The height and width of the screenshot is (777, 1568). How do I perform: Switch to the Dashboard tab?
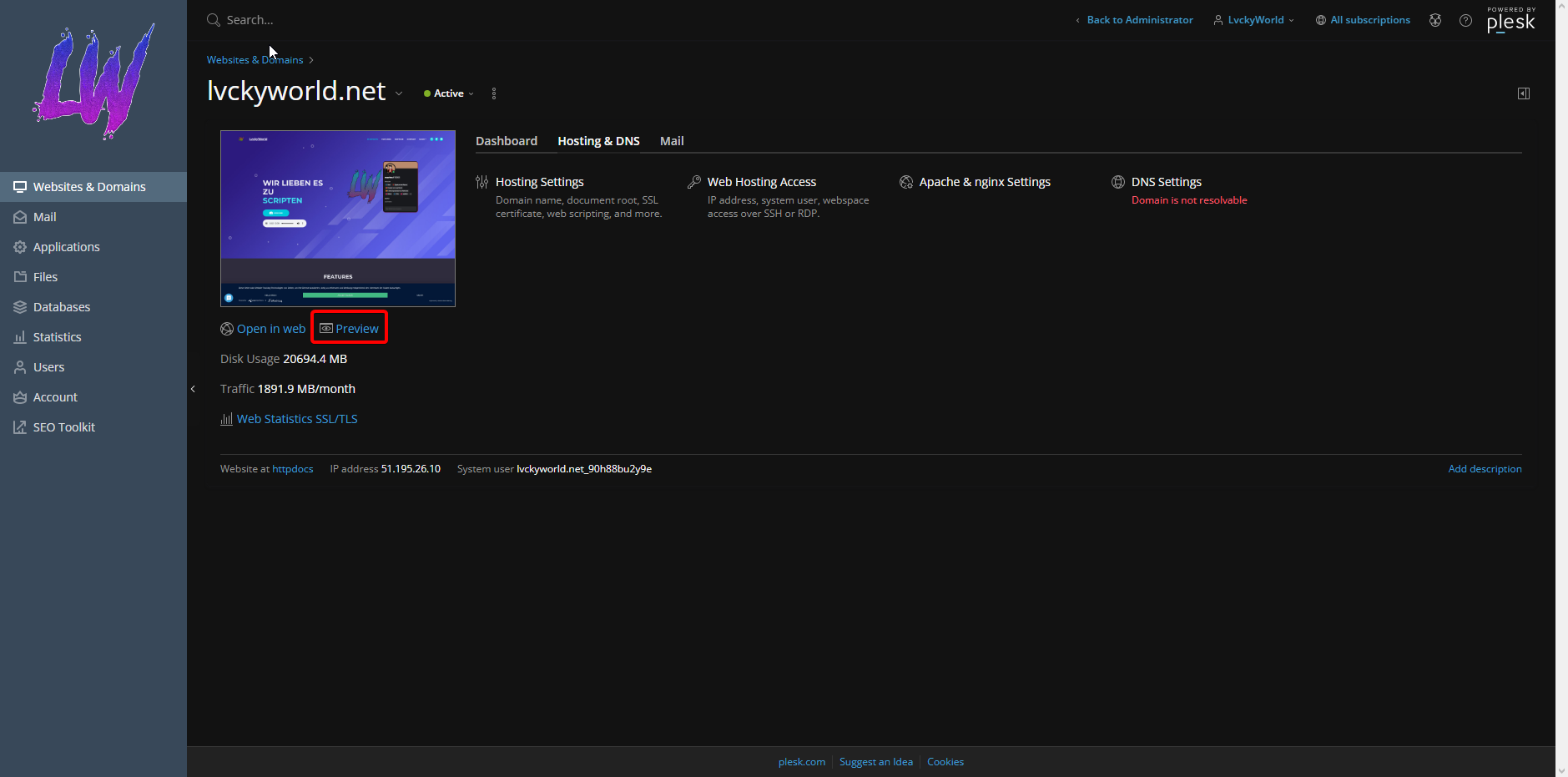(x=507, y=141)
